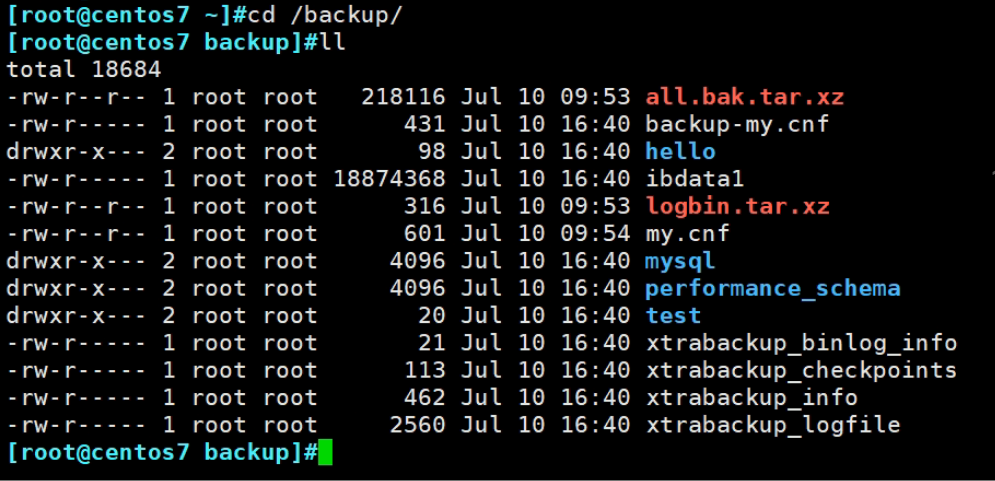
Task: Click the test directory name
Action: [673, 316]
